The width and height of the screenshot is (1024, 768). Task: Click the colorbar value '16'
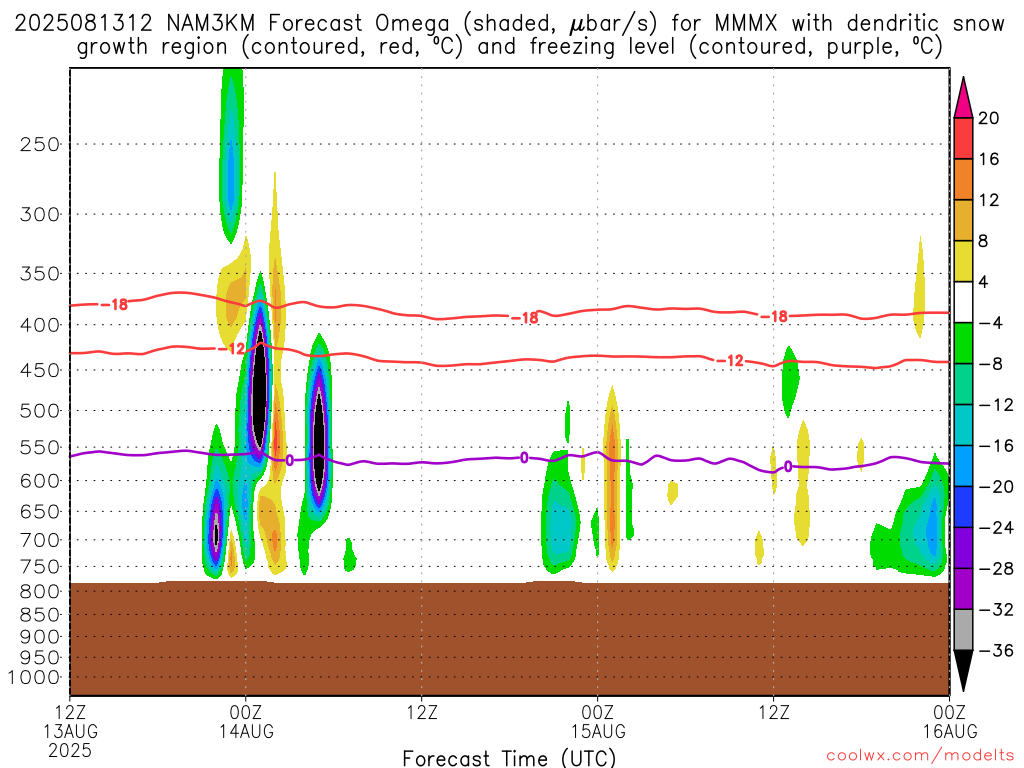tap(988, 159)
